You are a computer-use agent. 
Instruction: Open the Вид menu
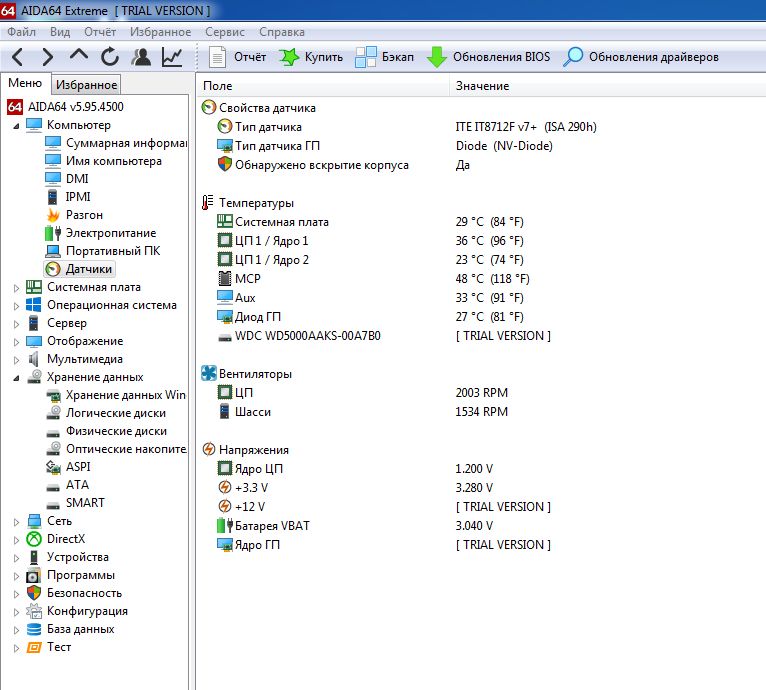click(x=60, y=32)
